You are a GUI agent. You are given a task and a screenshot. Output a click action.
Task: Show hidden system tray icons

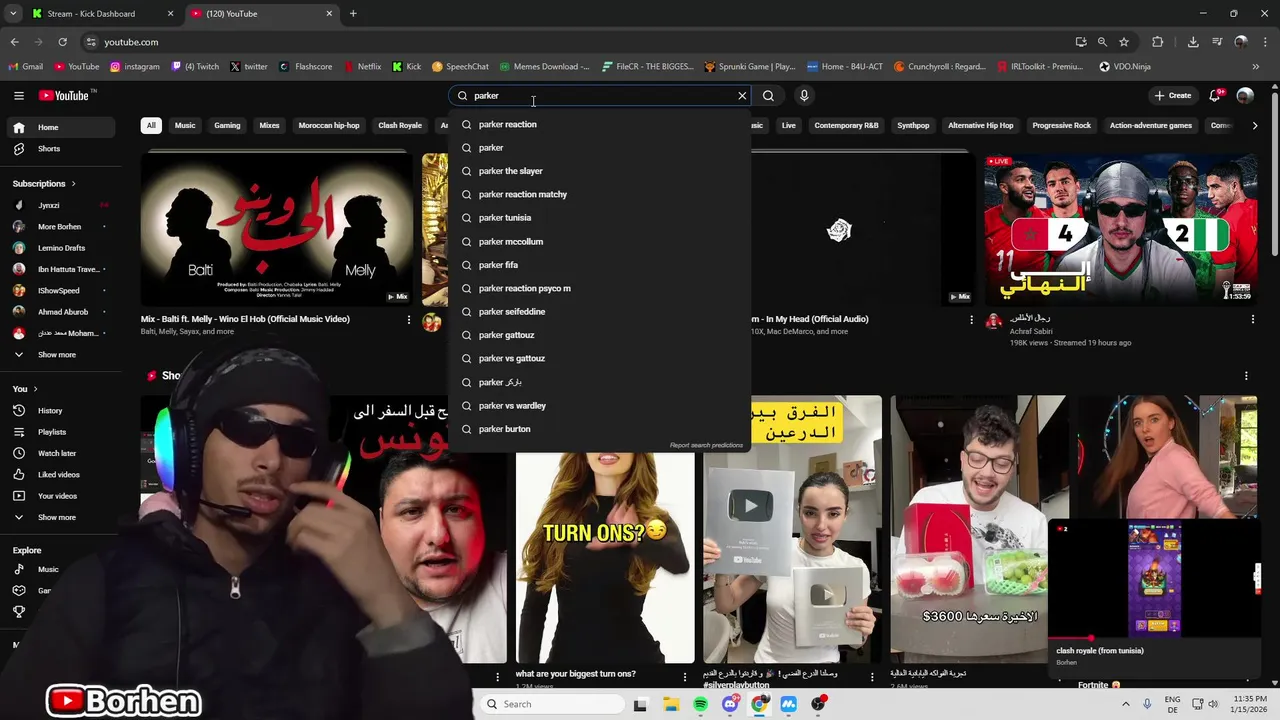click(1126, 704)
